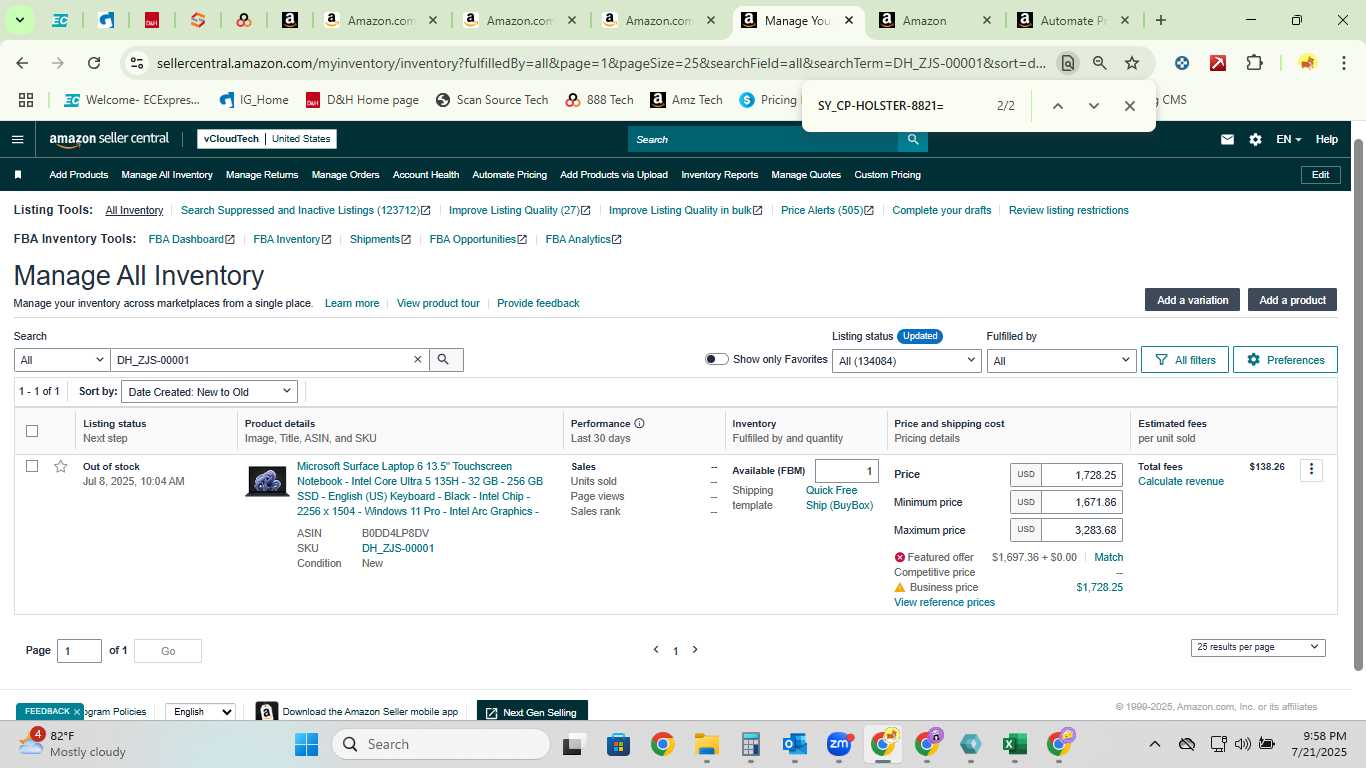Click the Match featured offer link
The image size is (1366, 768).
1108,557
